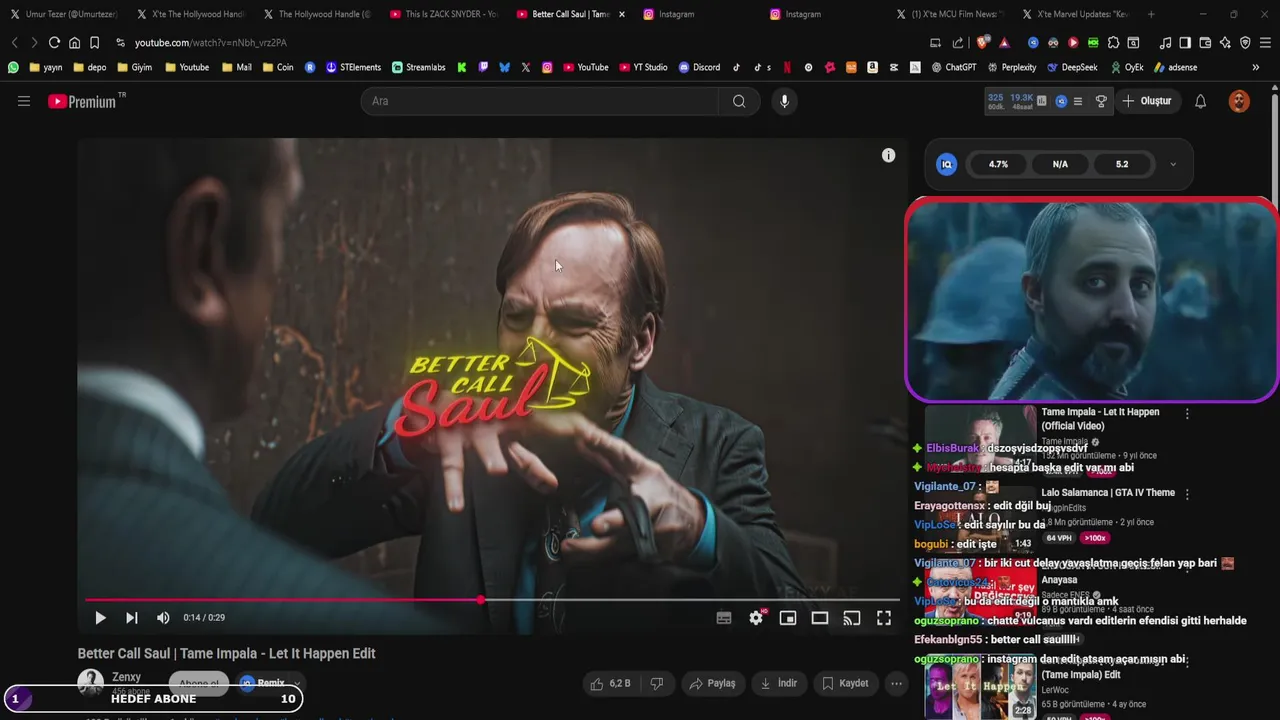
Task: Switch to This Is ZACK SNYDER tab
Action: pyautogui.click(x=442, y=14)
